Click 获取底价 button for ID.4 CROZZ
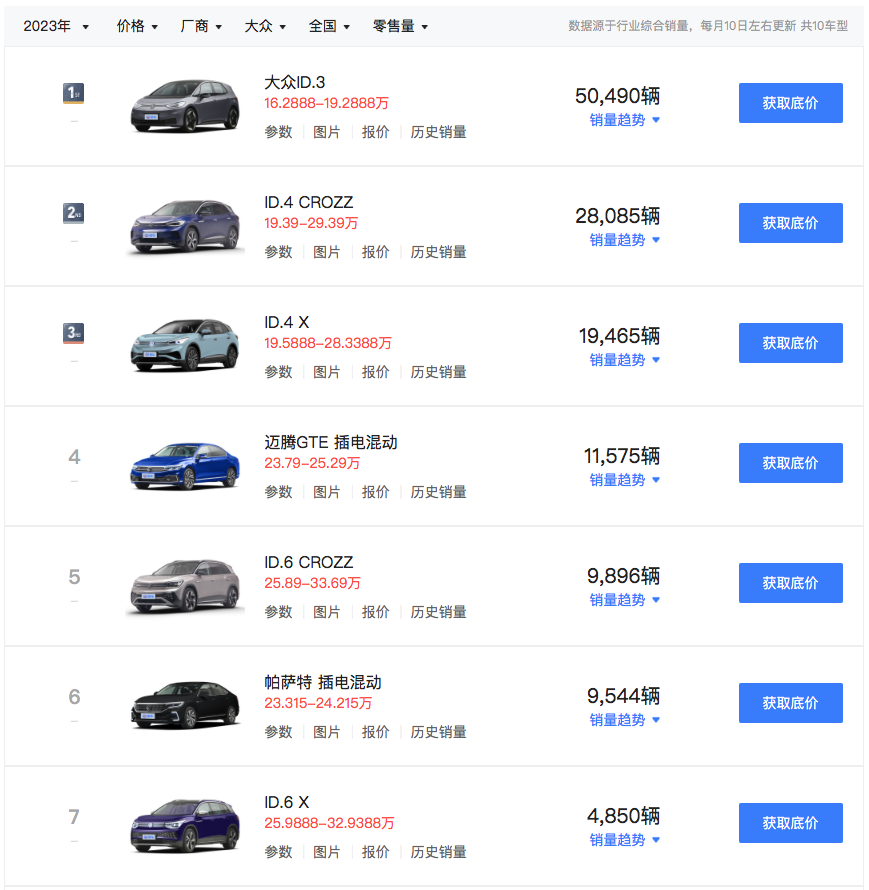Image resolution: width=869 pixels, height=890 pixels. [791, 223]
